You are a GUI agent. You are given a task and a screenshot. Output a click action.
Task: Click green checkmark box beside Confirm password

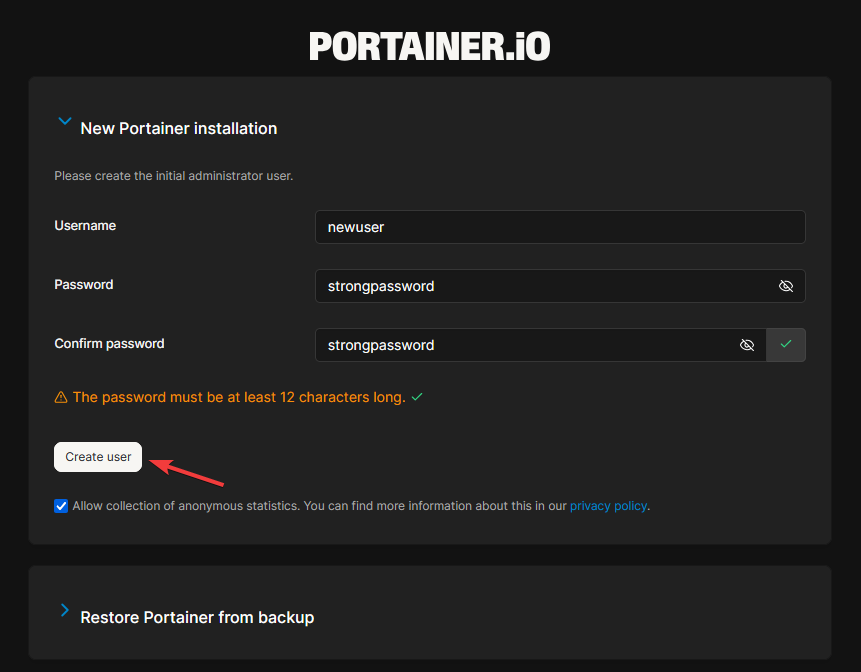[786, 345]
